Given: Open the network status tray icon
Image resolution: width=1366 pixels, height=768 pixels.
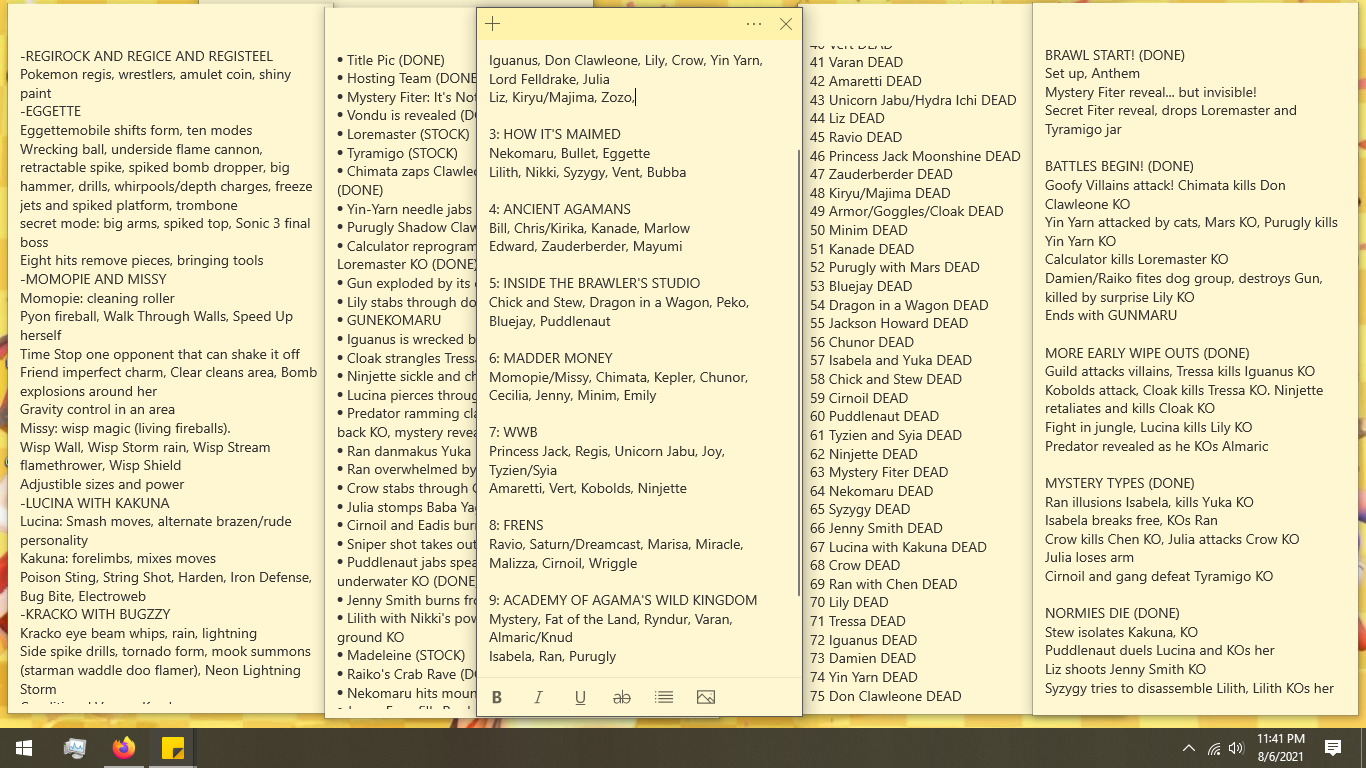Looking at the screenshot, I should click(1214, 748).
